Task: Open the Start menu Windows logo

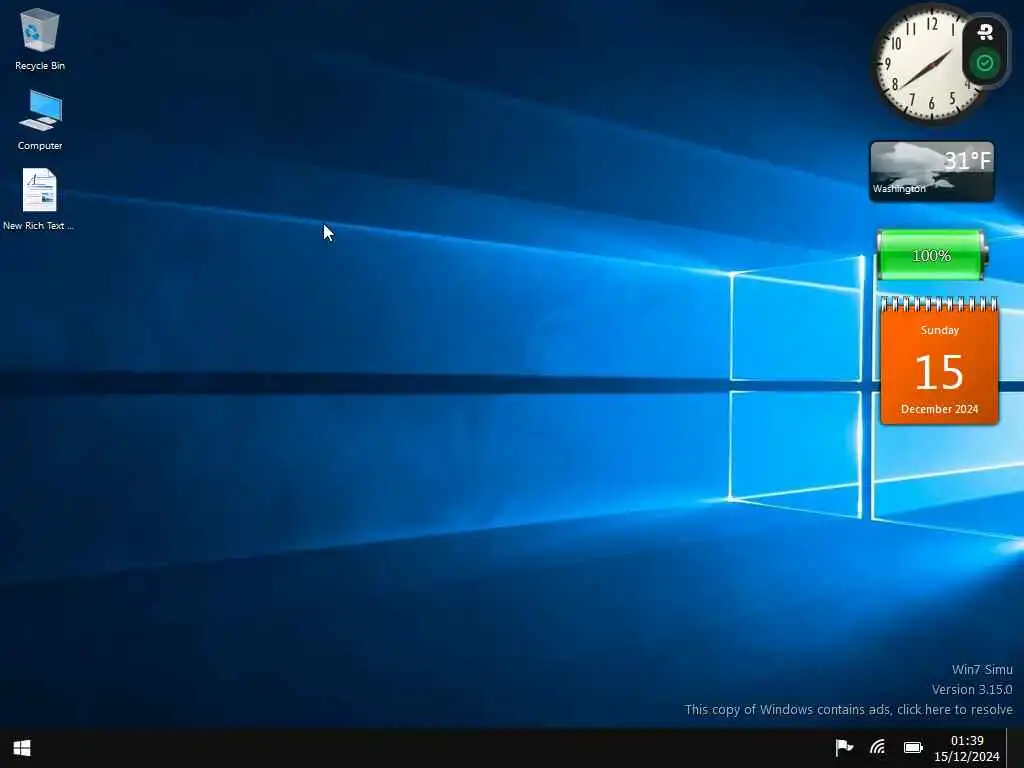Action: coord(22,748)
